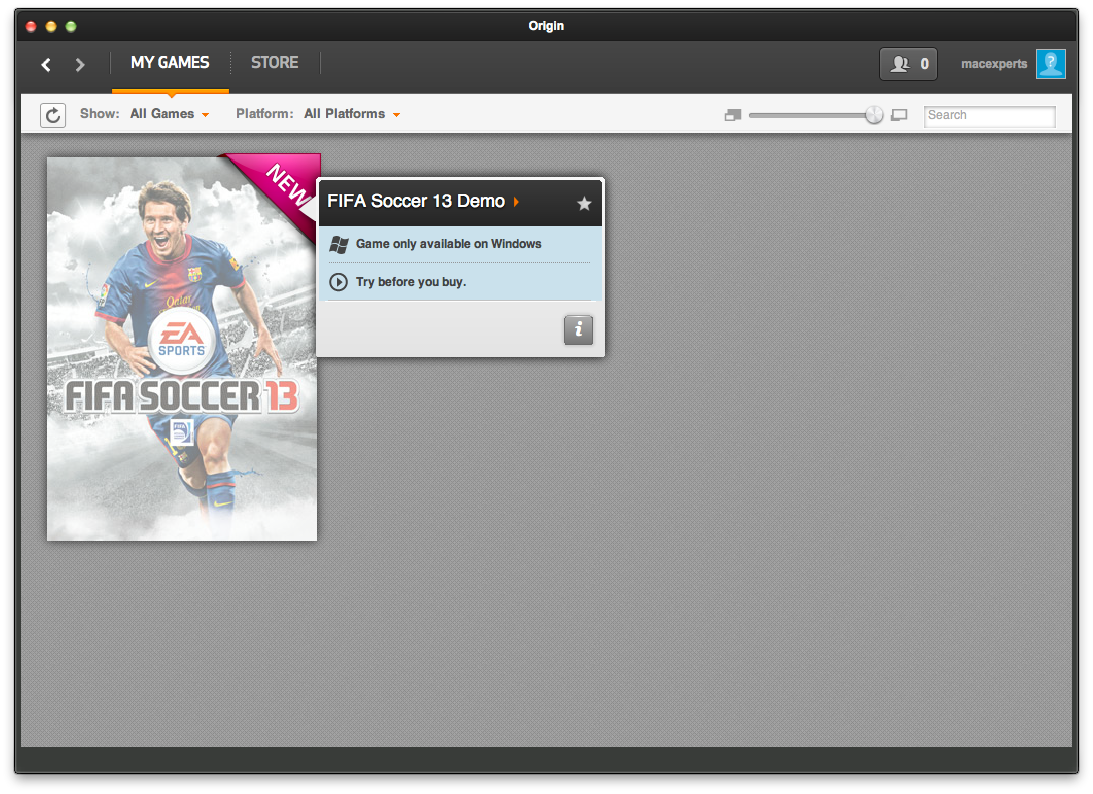Image resolution: width=1093 pixels, height=794 pixels.
Task: Click the small thumbnails size icon
Action: (x=733, y=115)
